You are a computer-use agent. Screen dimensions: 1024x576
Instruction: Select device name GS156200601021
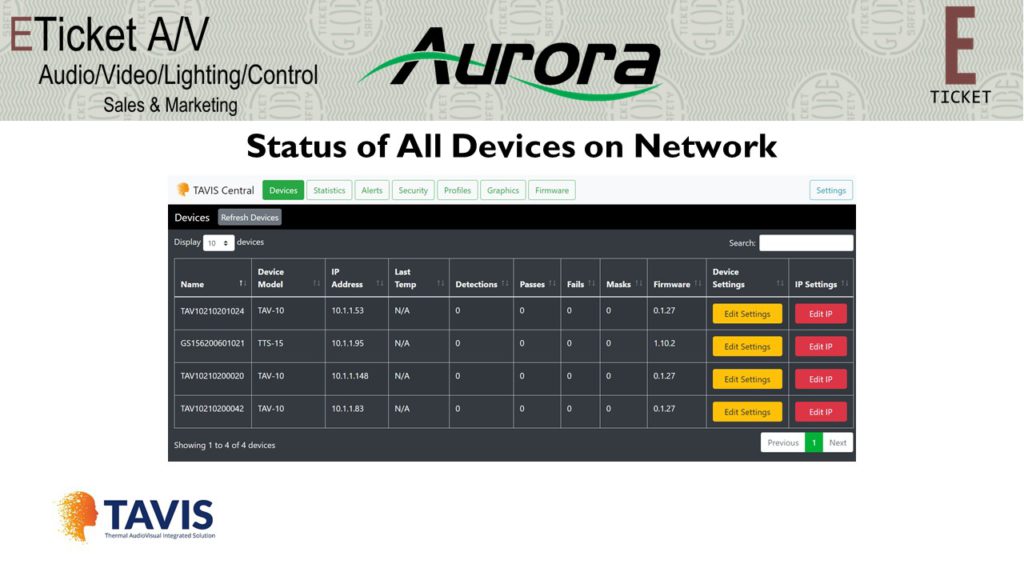[212, 344]
